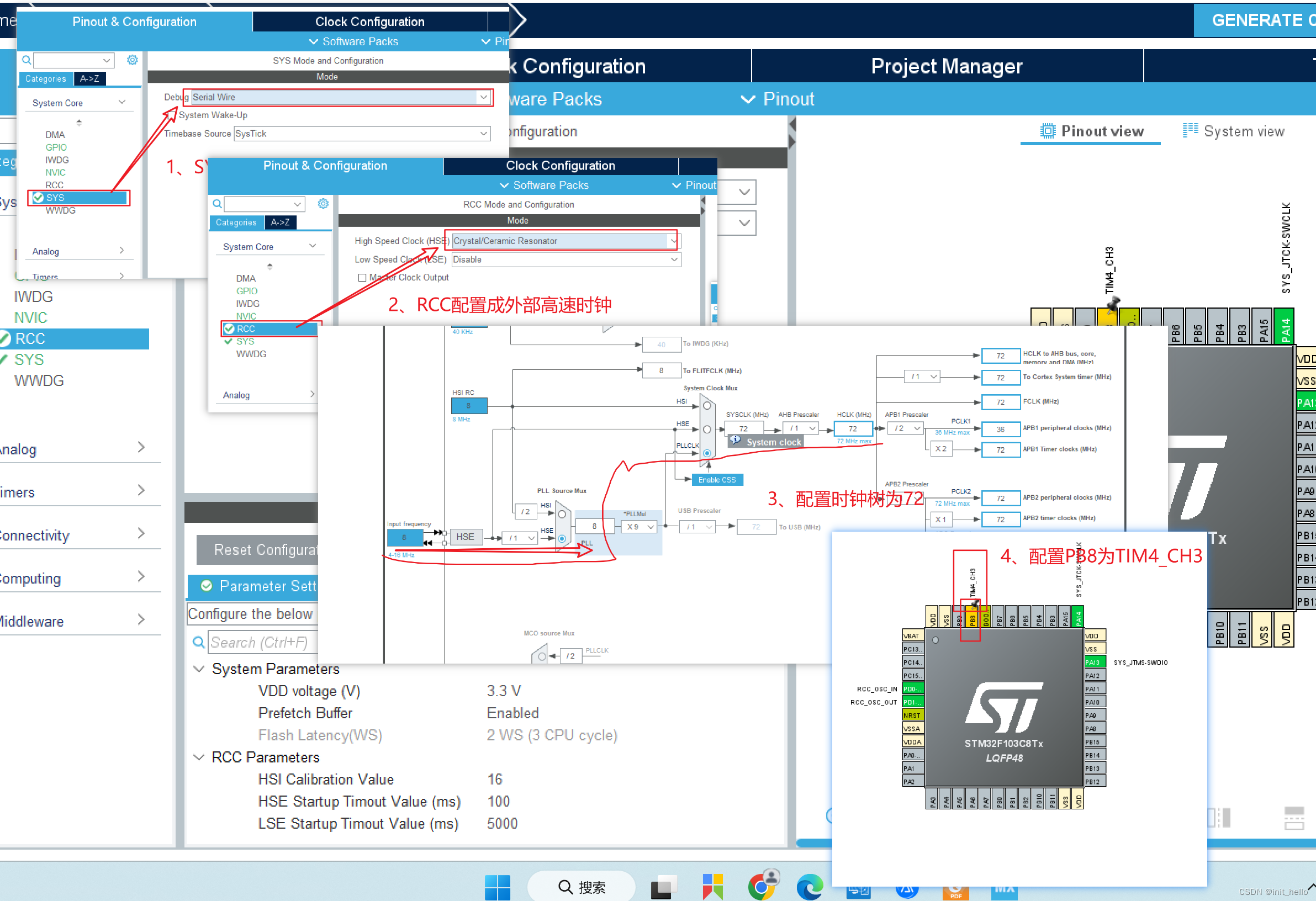1316x901 pixels.
Task: Click the yellow PB8 pin on chip
Action: coord(973,619)
